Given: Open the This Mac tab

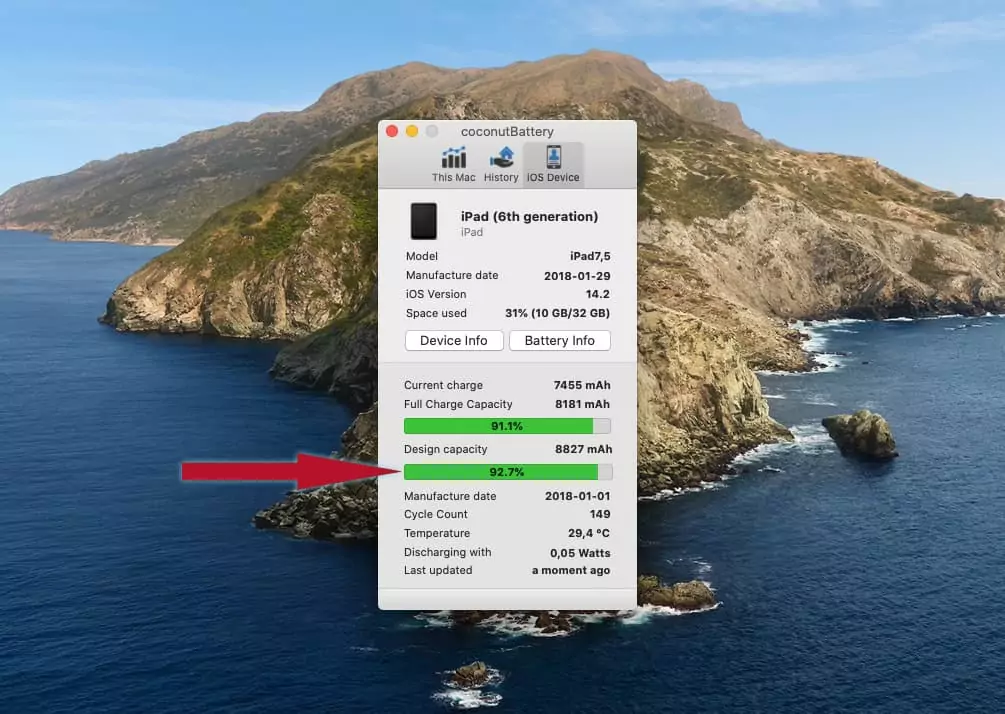Looking at the screenshot, I should pos(453,165).
